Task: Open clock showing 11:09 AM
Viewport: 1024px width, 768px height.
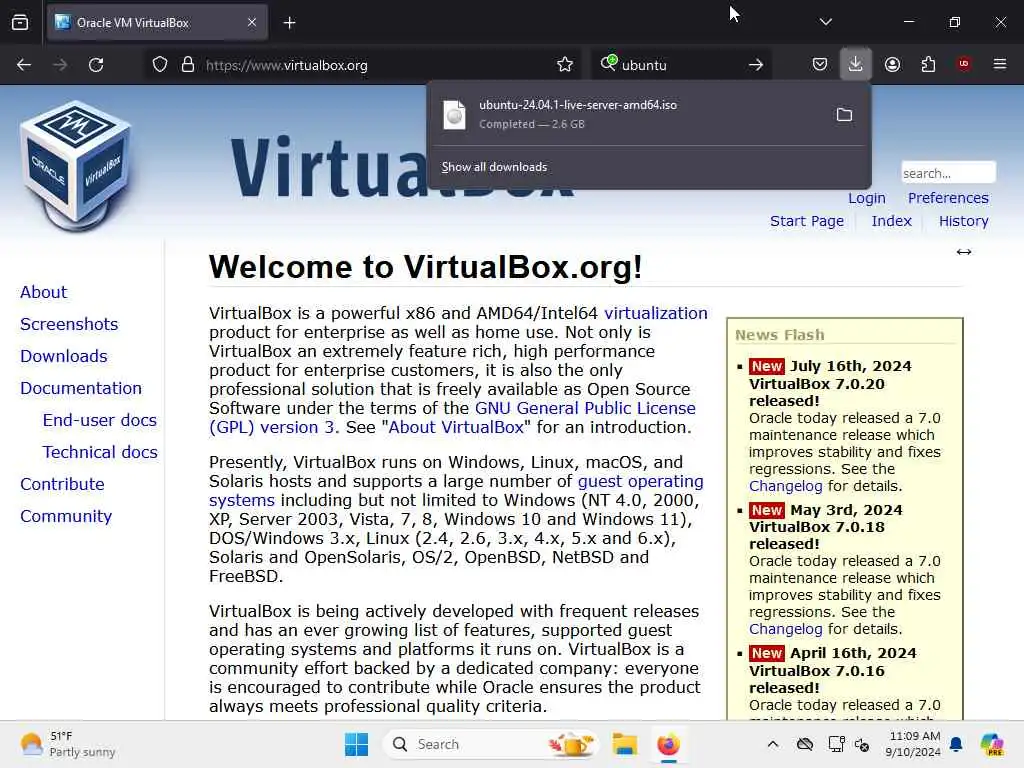Action: [914, 744]
